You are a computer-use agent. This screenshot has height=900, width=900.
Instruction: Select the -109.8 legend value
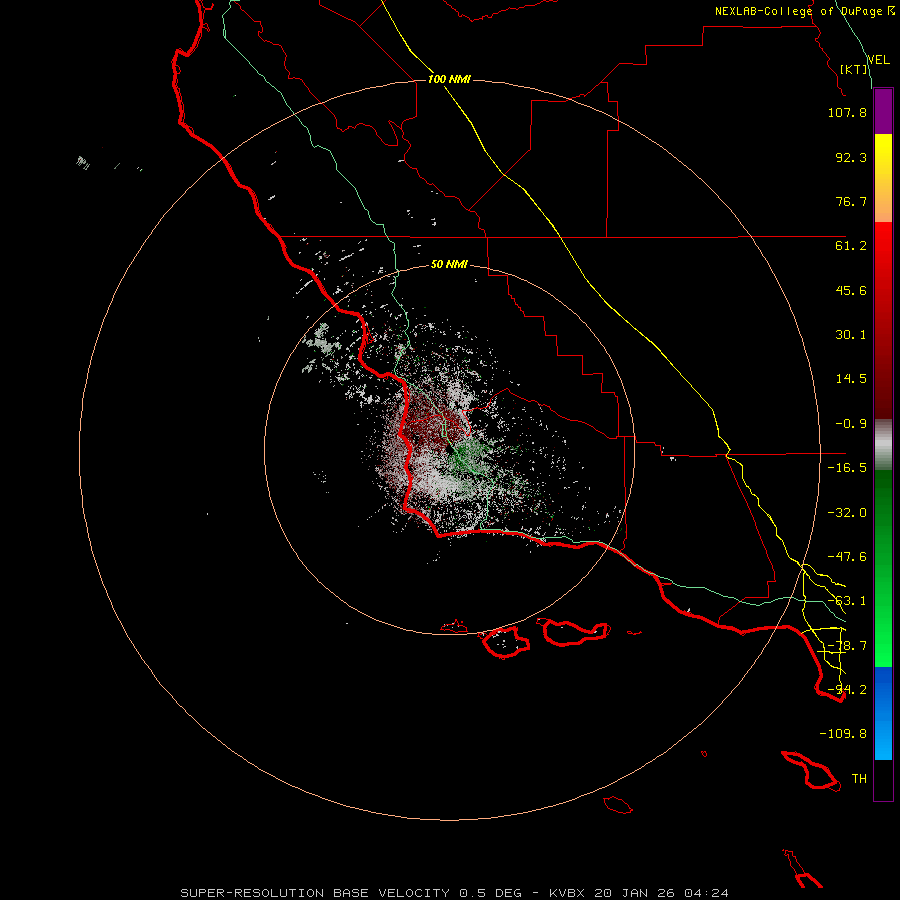pos(843,734)
